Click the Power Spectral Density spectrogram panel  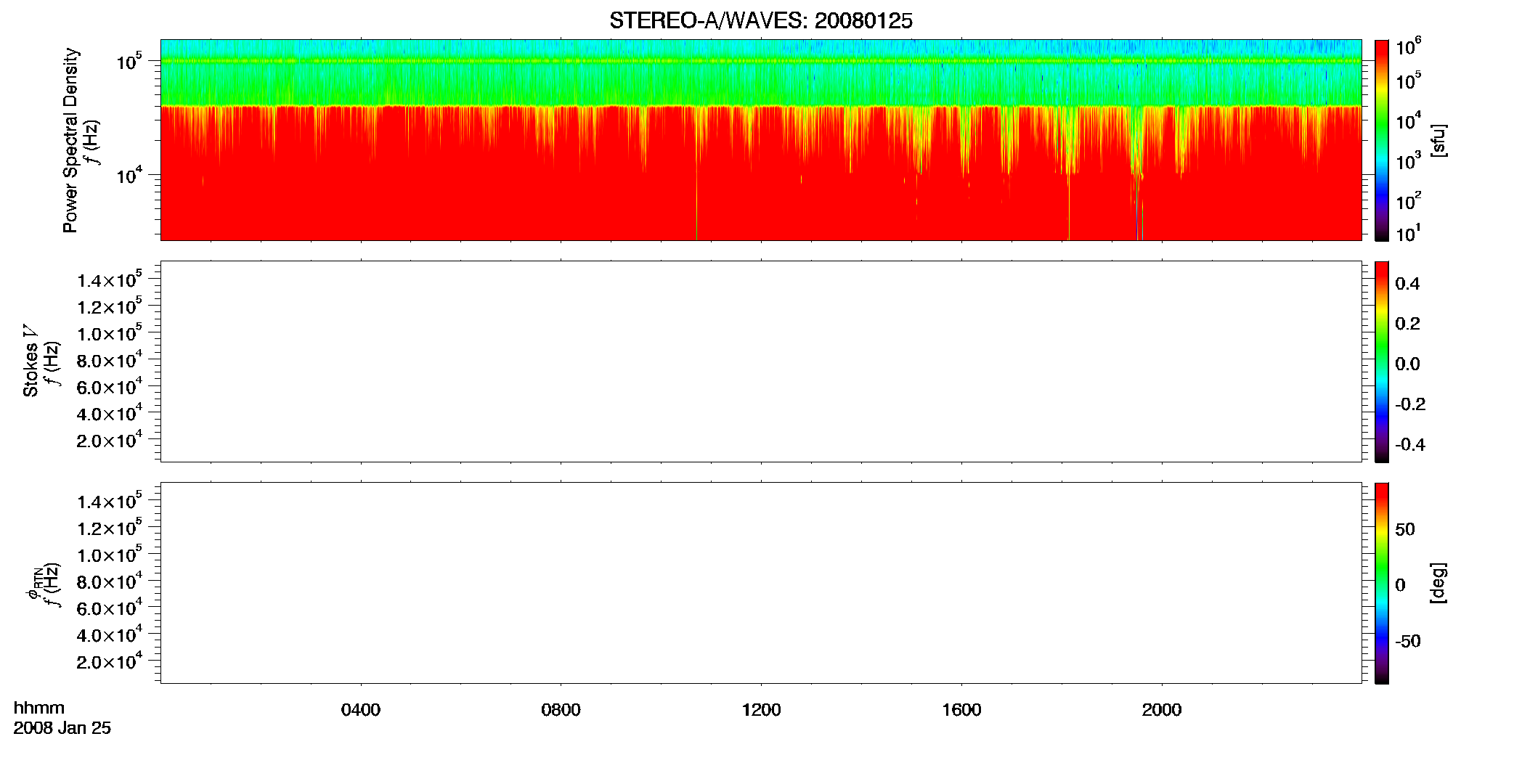(761, 139)
